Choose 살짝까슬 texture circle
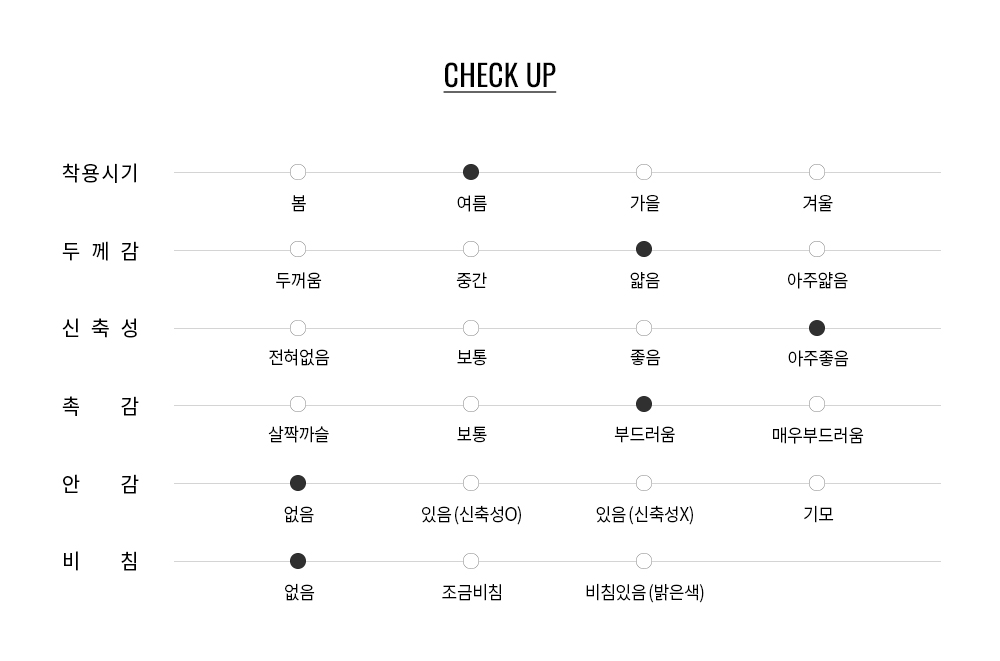Image resolution: width=1000 pixels, height=661 pixels. pyautogui.click(x=298, y=405)
